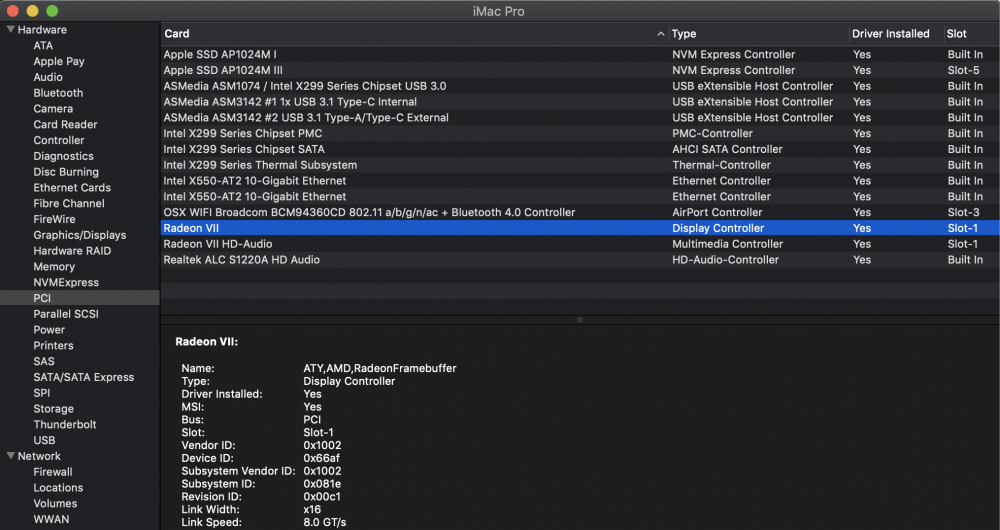Screen dimensions: 1000x530
Task: Click the Link Speed value 8.0 GT/s
Action: (325, 522)
